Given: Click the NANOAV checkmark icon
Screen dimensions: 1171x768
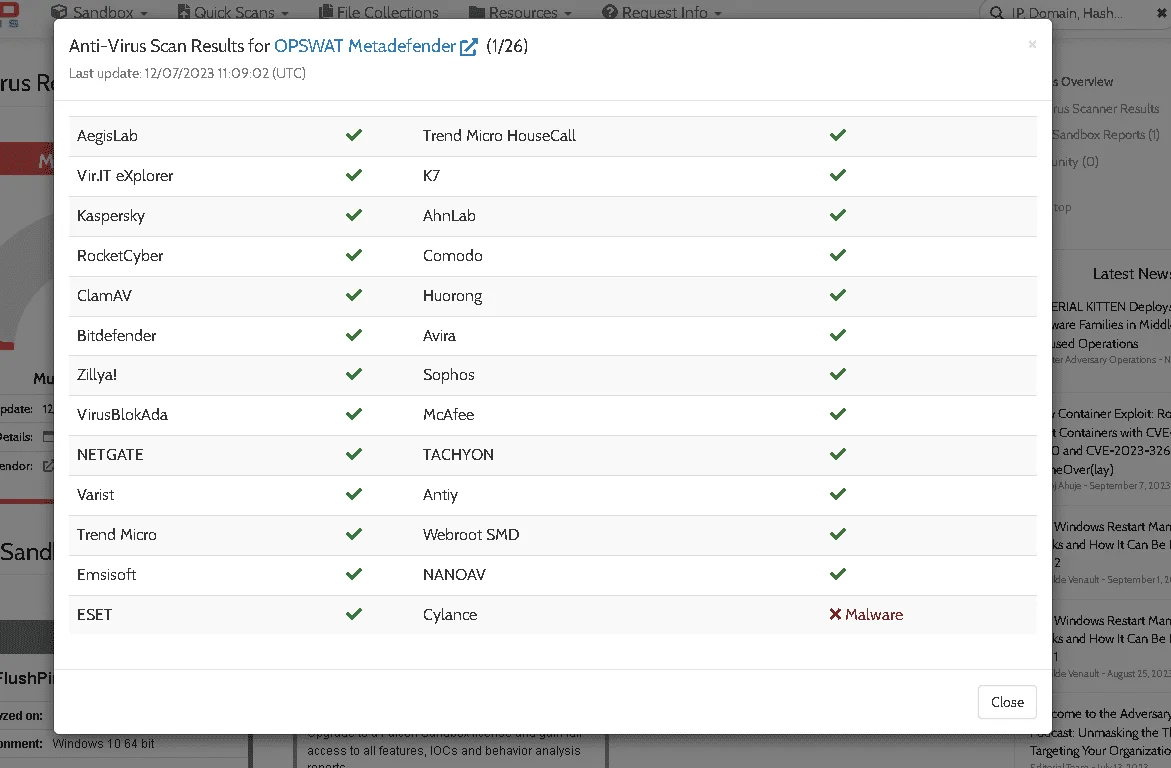Looking at the screenshot, I should click(838, 574).
